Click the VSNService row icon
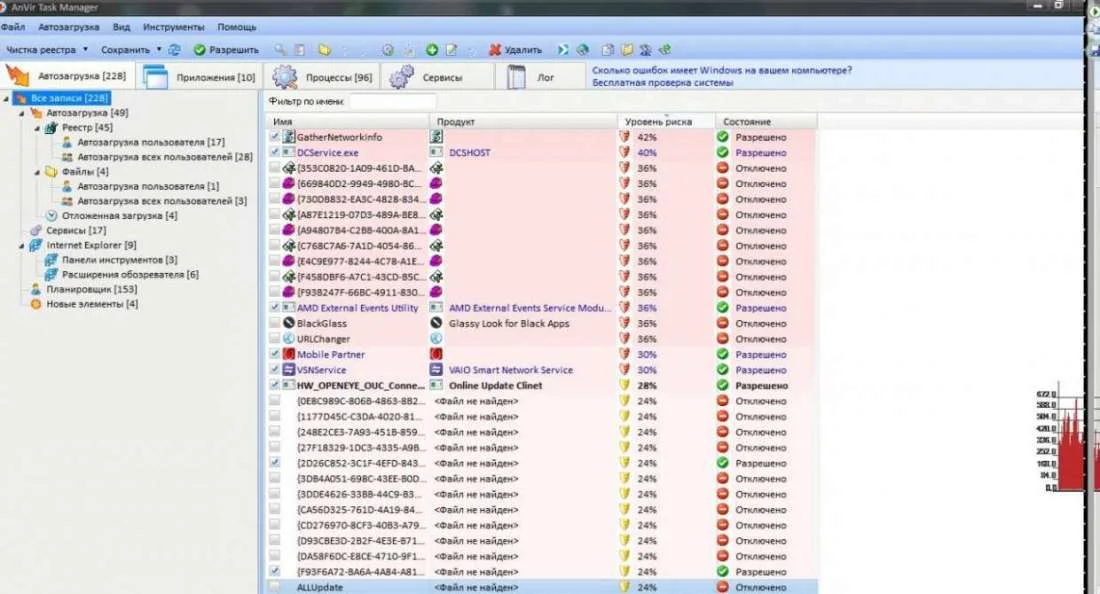This screenshot has width=1100, height=594. coord(288,370)
